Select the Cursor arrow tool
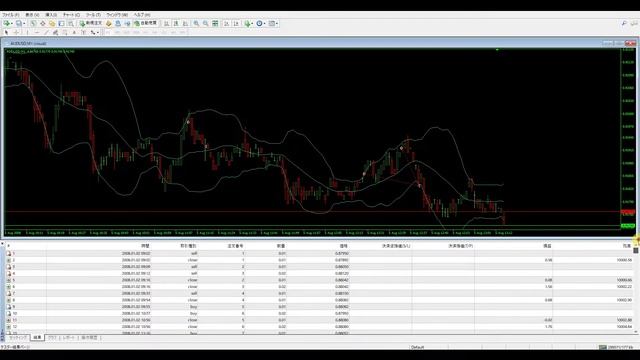The width and height of the screenshot is (640, 360). tap(7, 32)
